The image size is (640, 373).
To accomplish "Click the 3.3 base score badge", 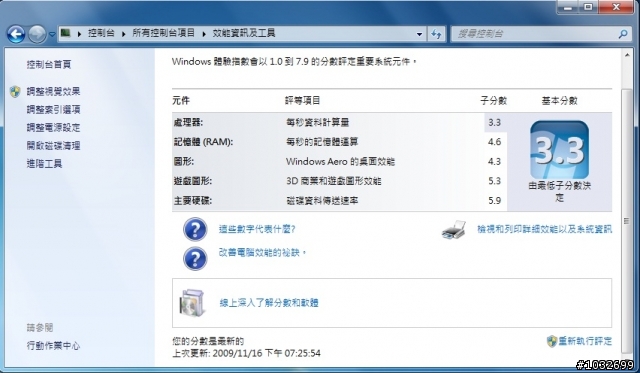I will 559,149.
